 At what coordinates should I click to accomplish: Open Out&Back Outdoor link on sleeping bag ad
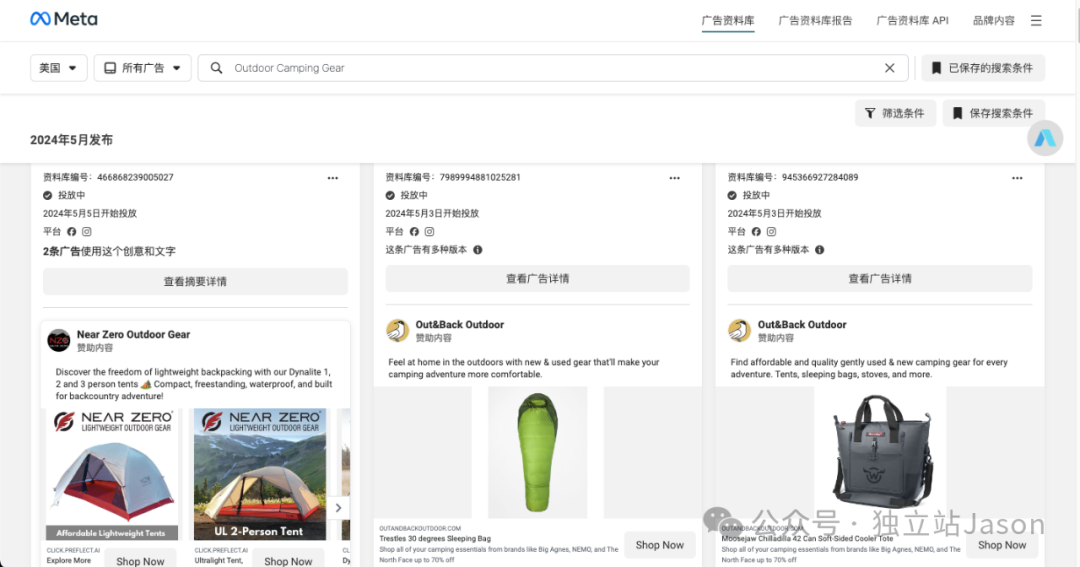coord(459,324)
